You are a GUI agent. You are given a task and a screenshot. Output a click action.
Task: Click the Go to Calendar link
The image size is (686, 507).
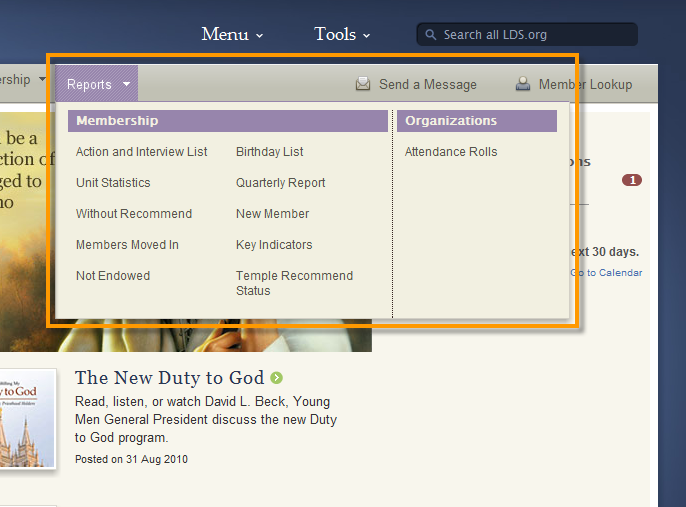(x=606, y=273)
